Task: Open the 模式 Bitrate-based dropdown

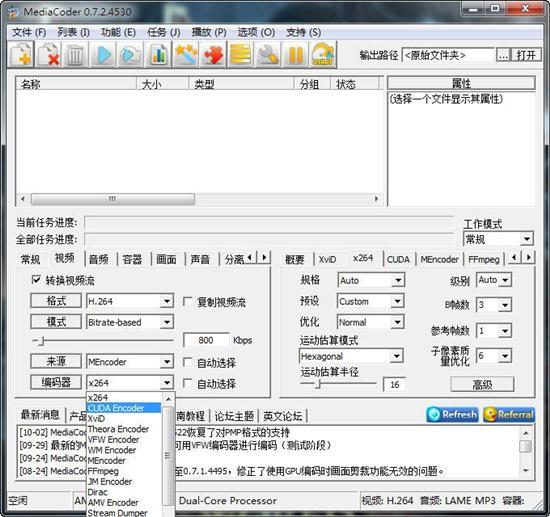Action: point(167,322)
